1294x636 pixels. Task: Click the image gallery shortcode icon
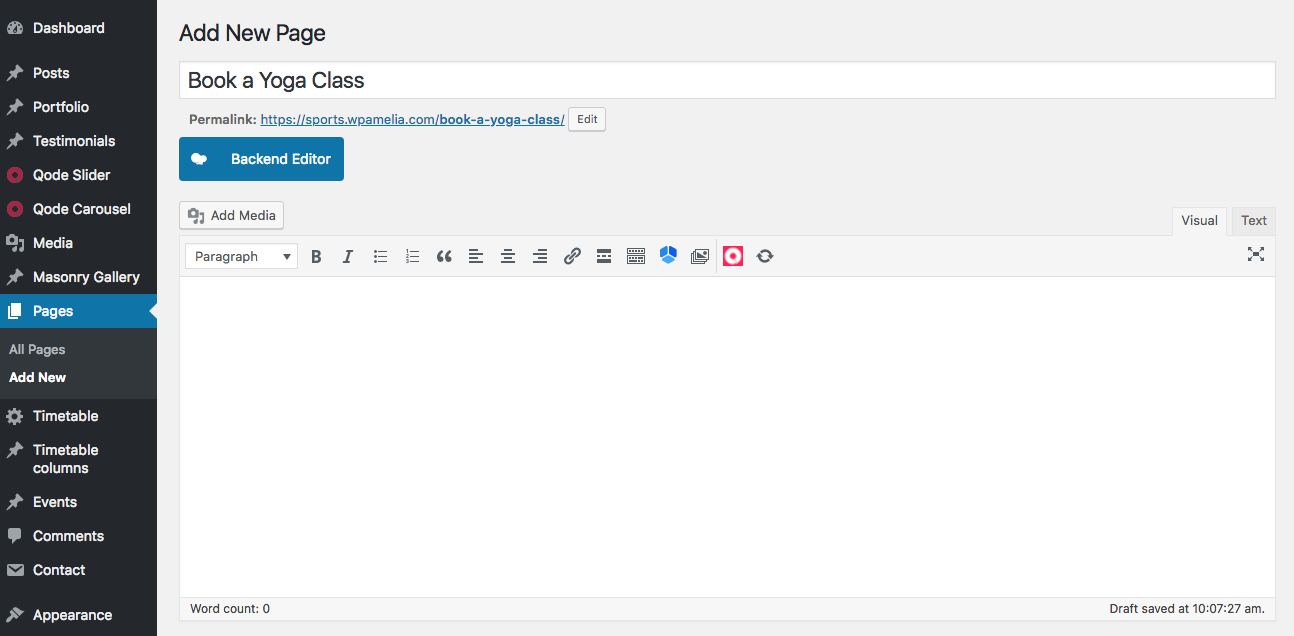pos(700,256)
